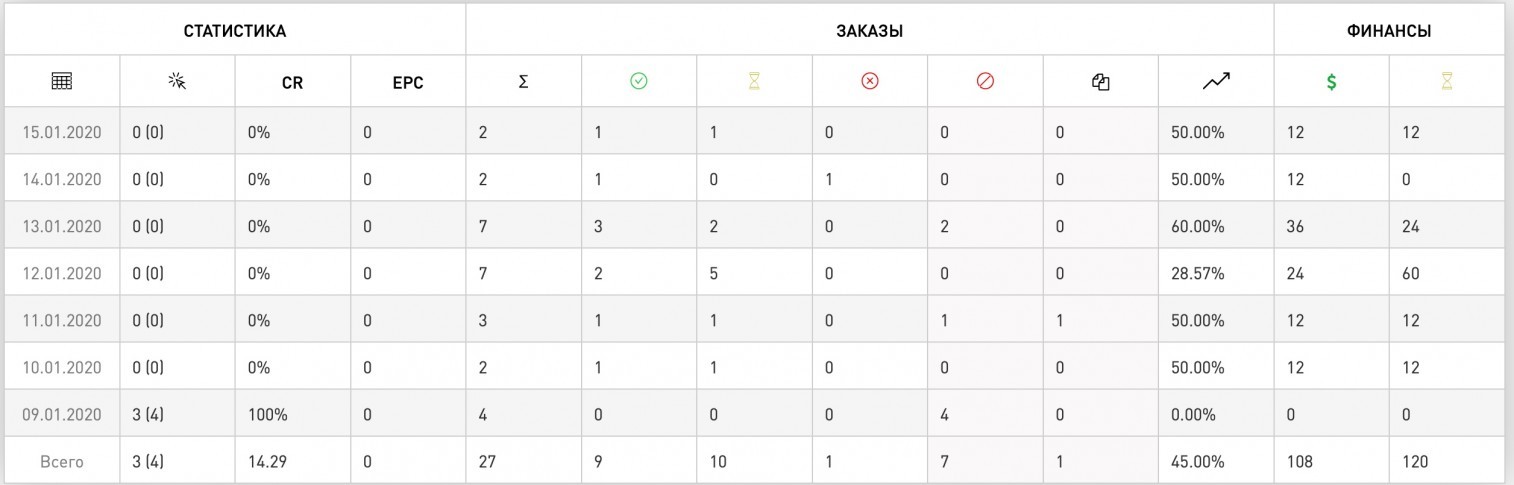Click the yellow hourglass pending orders icon
1514x485 pixels.
(x=754, y=82)
